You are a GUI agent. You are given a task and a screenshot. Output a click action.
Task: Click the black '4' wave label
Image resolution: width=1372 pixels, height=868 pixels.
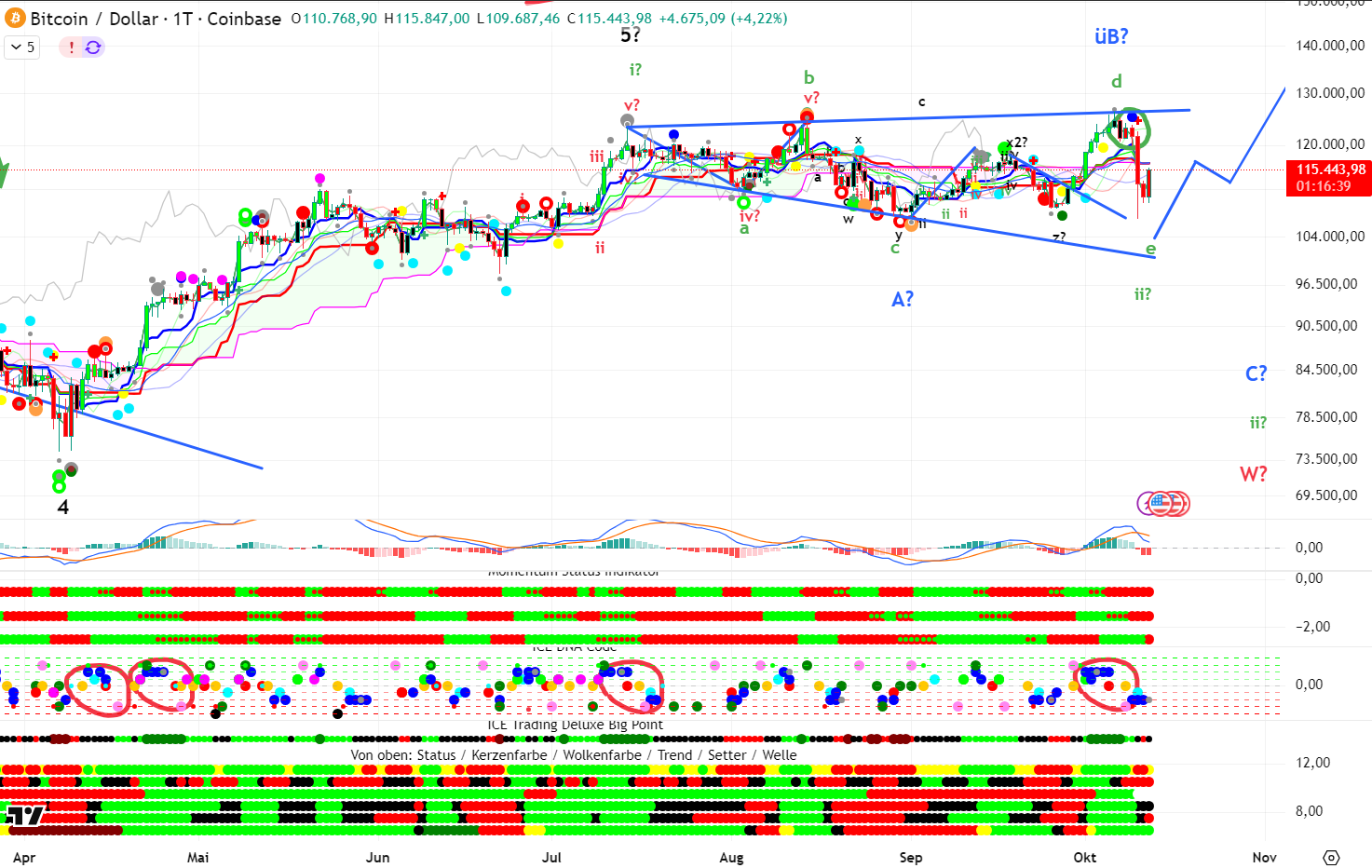click(x=63, y=508)
